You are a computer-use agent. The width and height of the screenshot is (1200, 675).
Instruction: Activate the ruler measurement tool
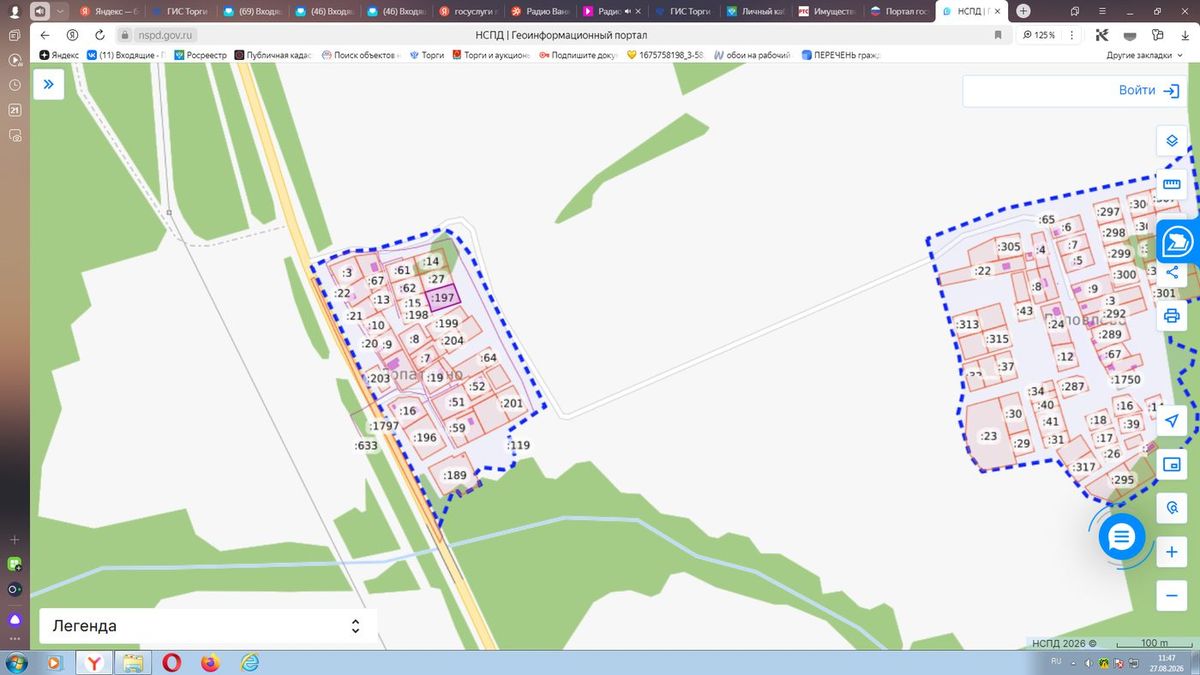(x=1172, y=184)
